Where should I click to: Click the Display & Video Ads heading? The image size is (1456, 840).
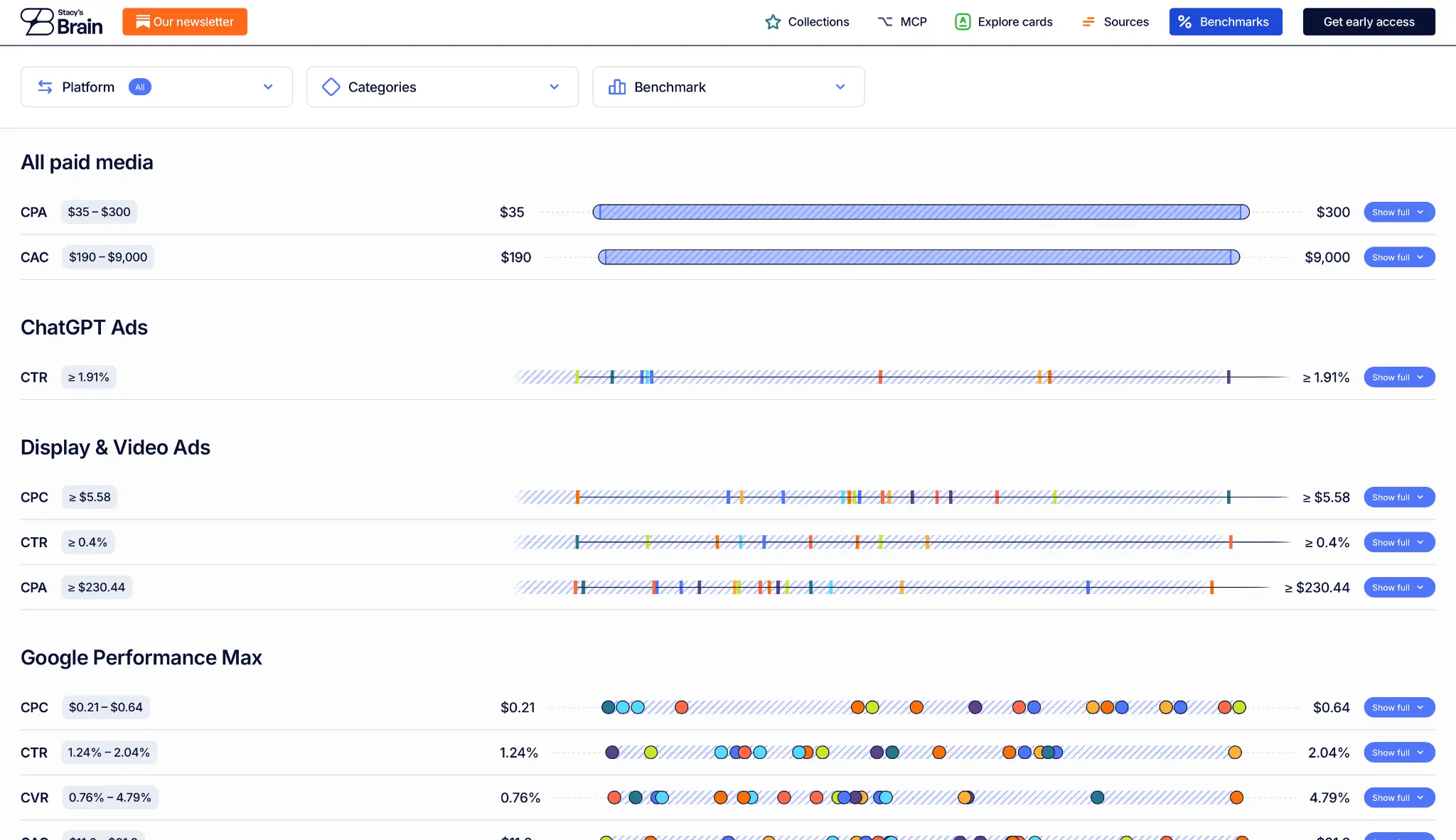point(115,447)
